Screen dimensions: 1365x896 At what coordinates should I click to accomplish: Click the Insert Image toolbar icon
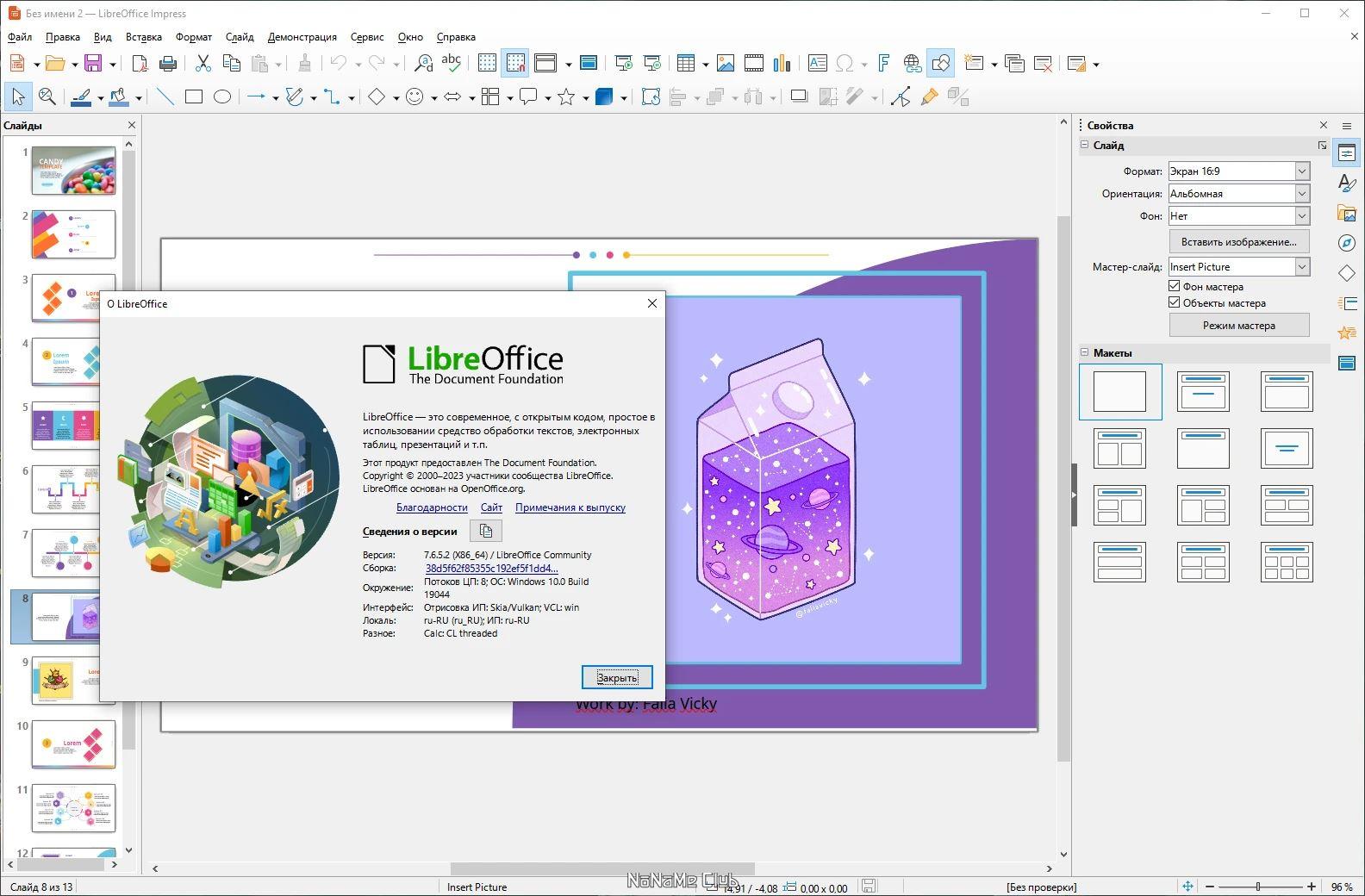pos(726,64)
